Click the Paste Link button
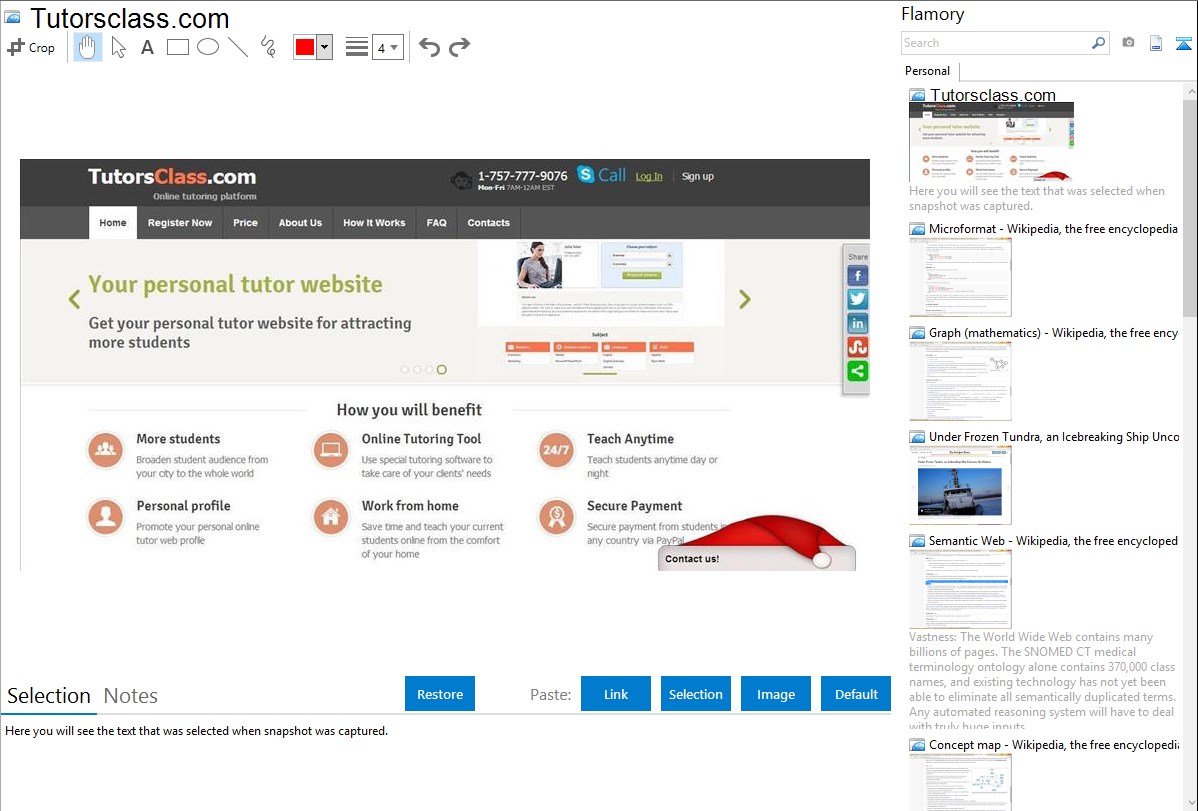Viewport: 1198px width, 811px height. click(616, 694)
